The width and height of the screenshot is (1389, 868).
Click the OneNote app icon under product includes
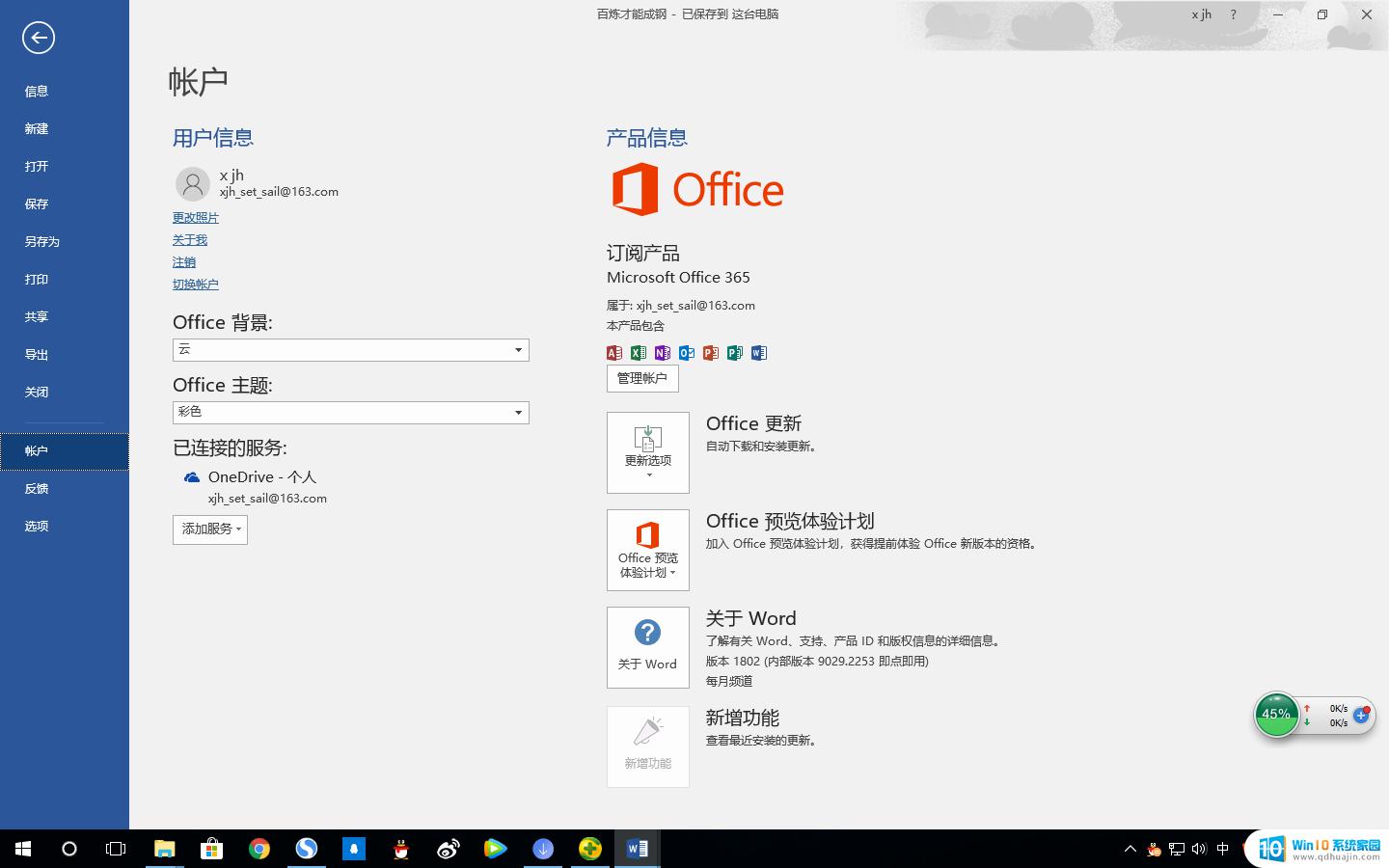663,353
